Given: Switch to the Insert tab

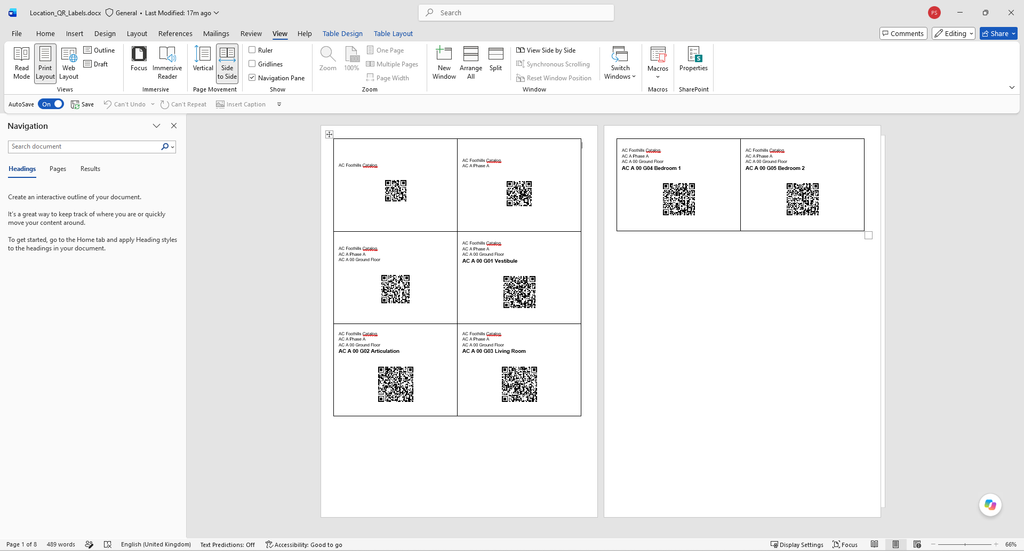Looking at the screenshot, I should (x=74, y=33).
